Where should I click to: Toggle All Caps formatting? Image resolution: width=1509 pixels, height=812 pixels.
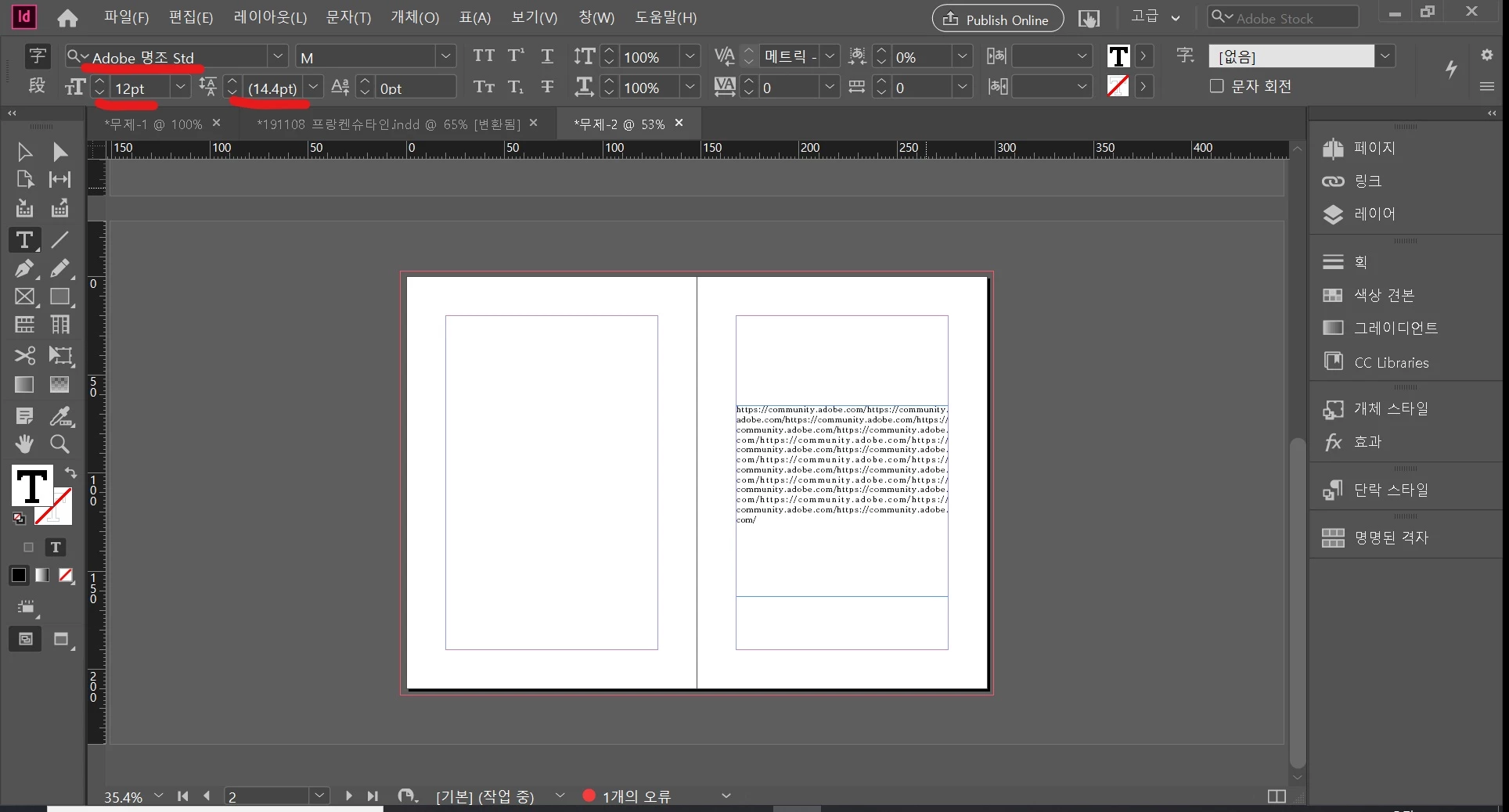[484, 56]
